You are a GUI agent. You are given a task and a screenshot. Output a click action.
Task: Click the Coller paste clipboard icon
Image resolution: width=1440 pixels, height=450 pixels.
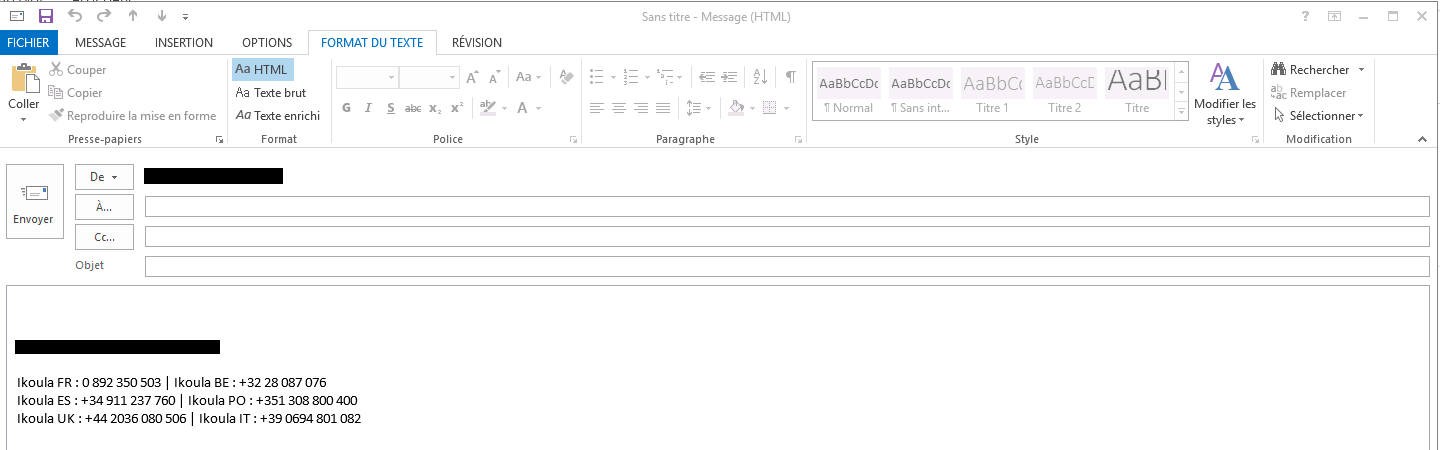[x=24, y=80]
